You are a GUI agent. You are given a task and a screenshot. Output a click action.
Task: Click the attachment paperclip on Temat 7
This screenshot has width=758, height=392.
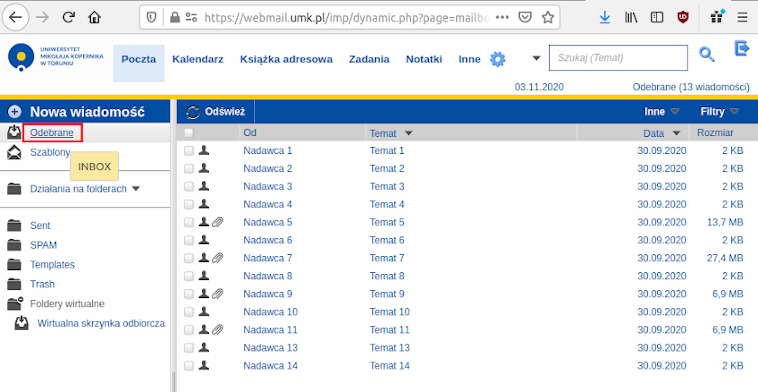pos(218,258)
